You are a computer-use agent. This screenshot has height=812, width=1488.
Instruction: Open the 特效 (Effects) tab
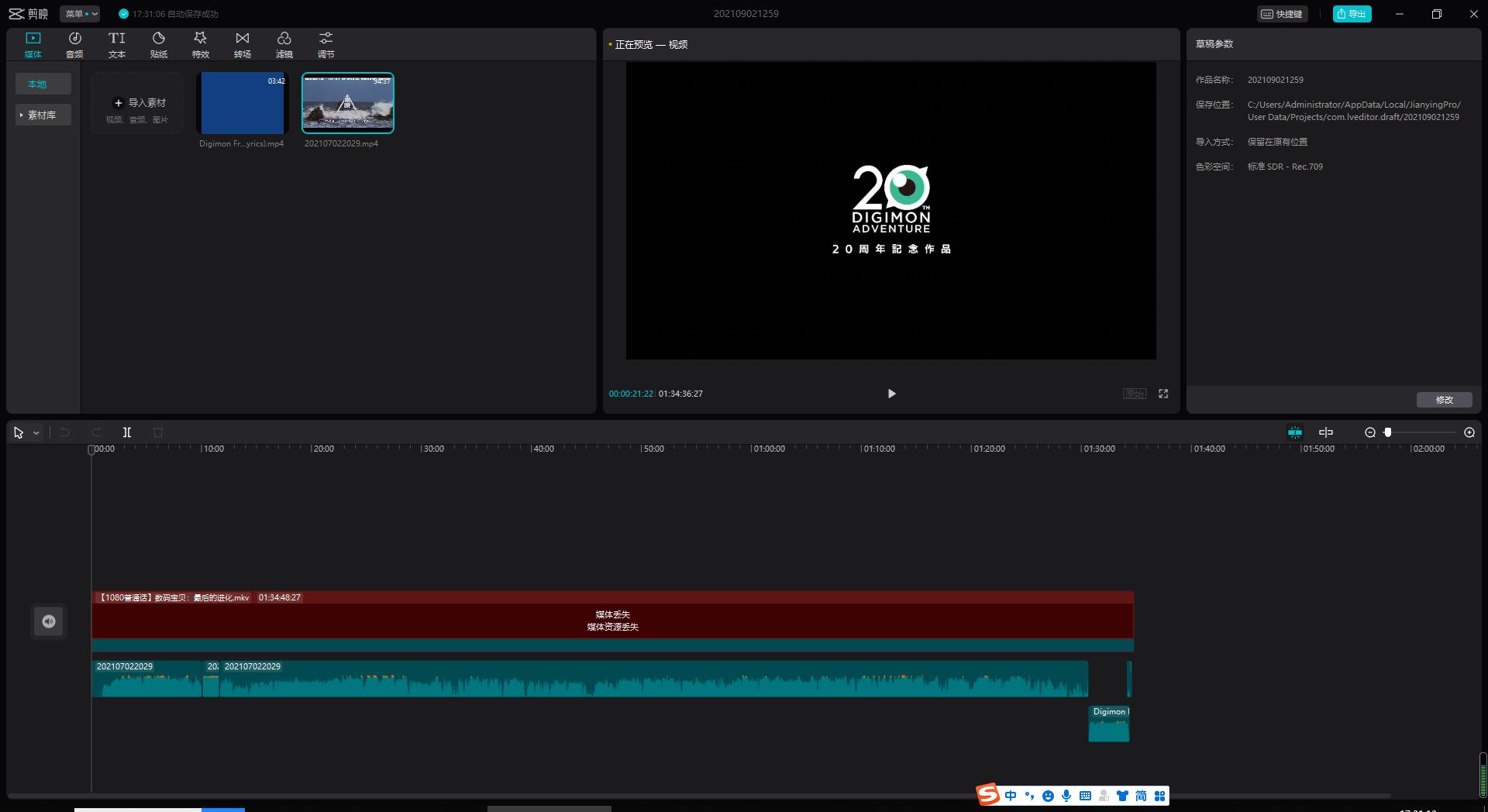point(200,45)
